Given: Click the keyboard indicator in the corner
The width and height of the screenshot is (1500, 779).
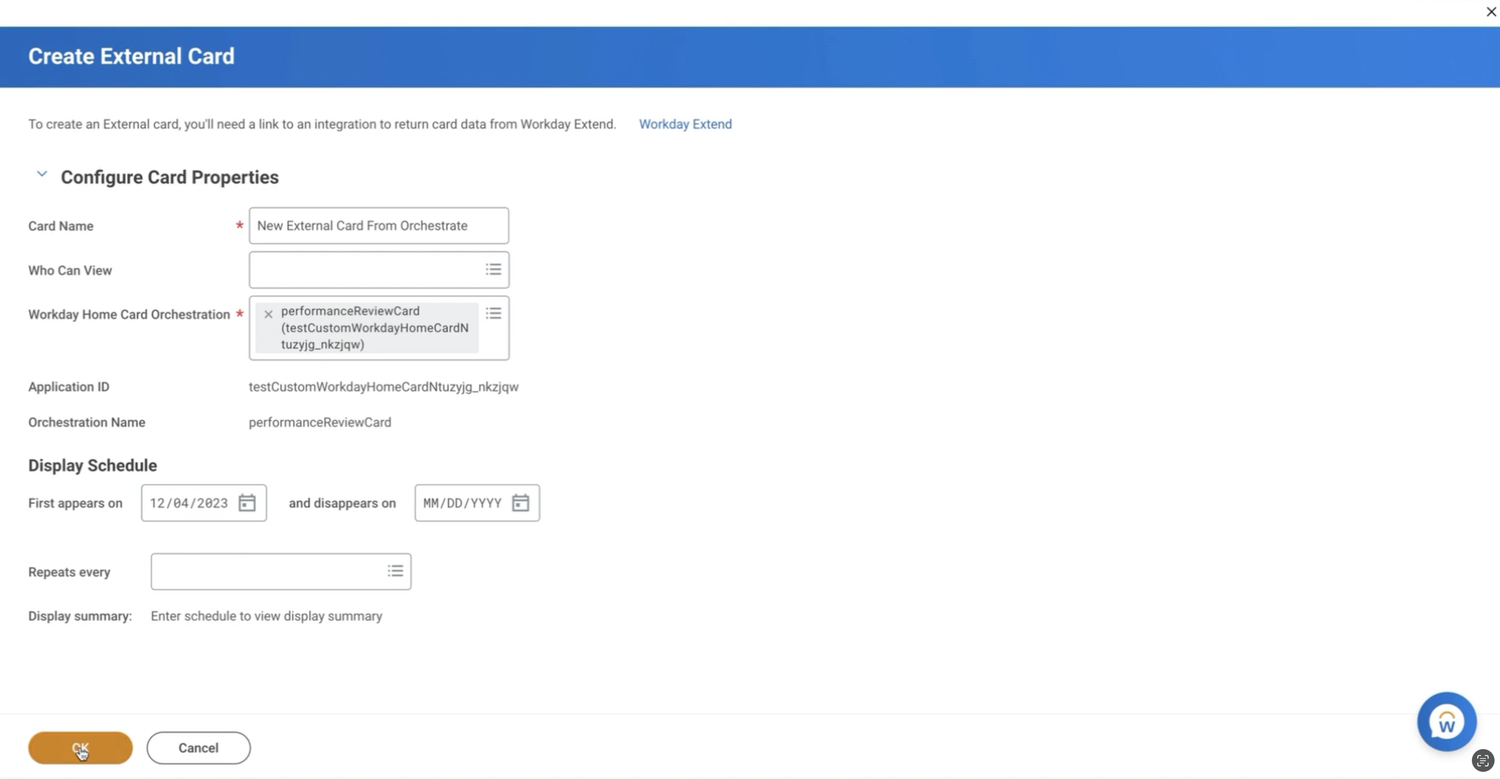Looking at the screenshot, I should [1483, 761].
